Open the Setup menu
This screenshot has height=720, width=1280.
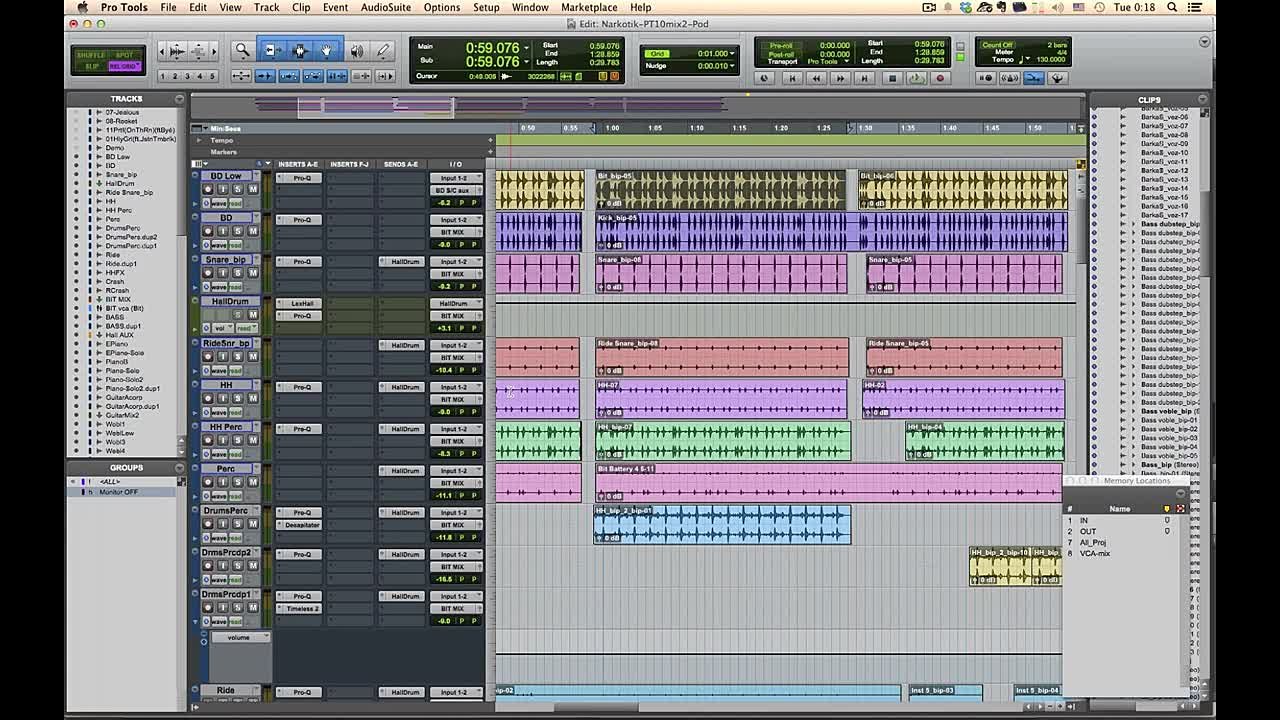coord(486,7)
